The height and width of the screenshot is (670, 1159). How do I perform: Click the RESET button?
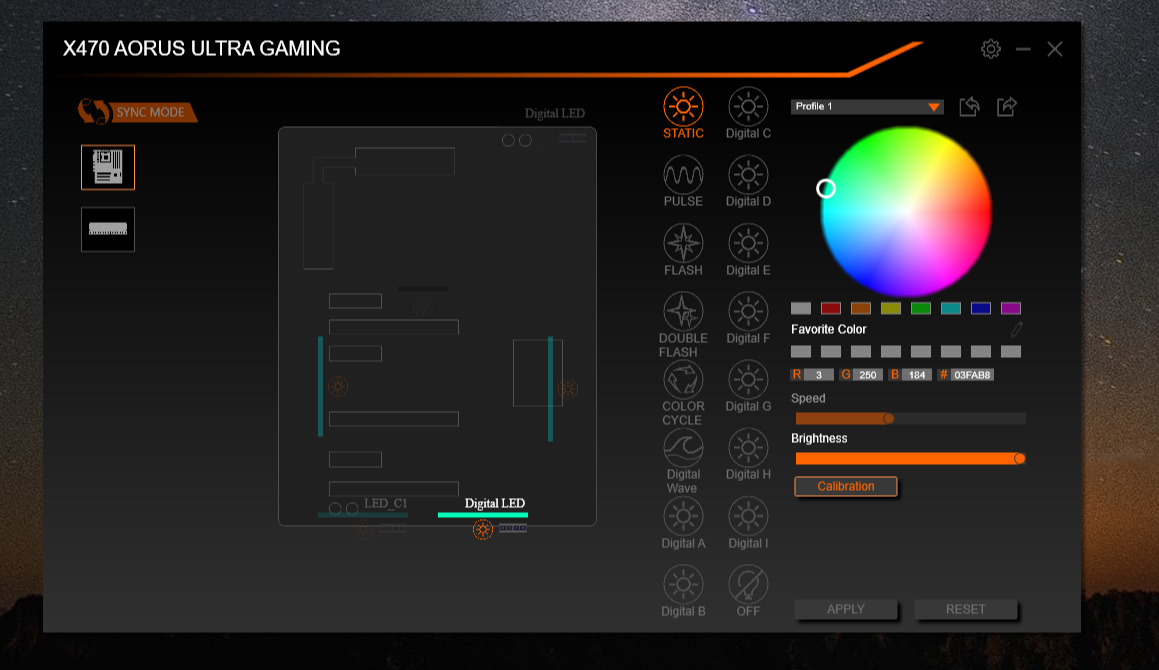(965, 609)
